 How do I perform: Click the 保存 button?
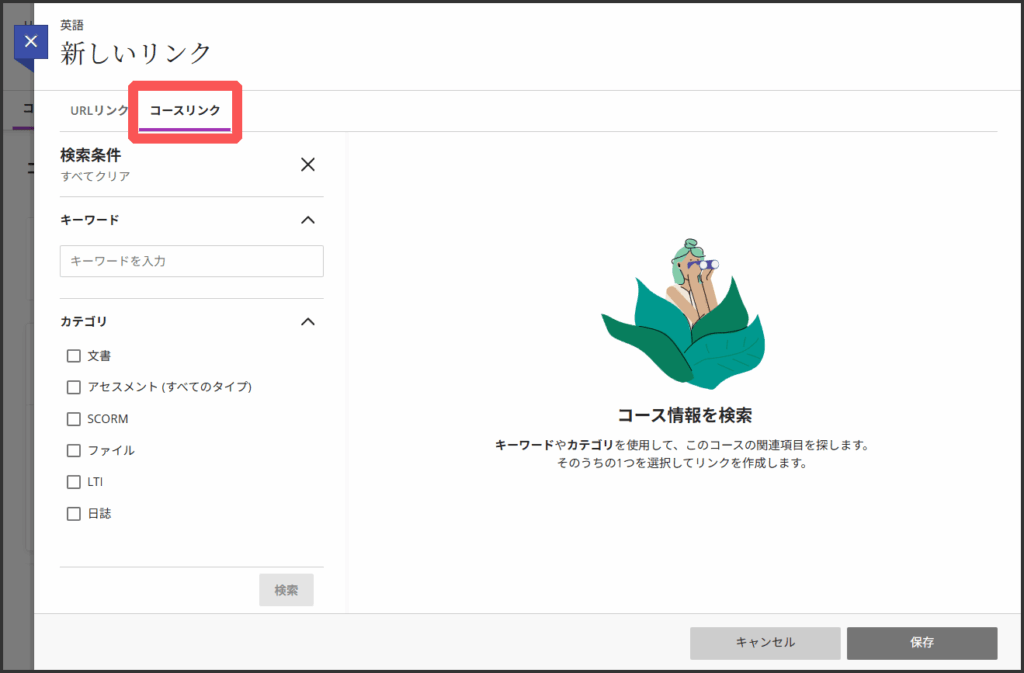[x=921, y=643]
